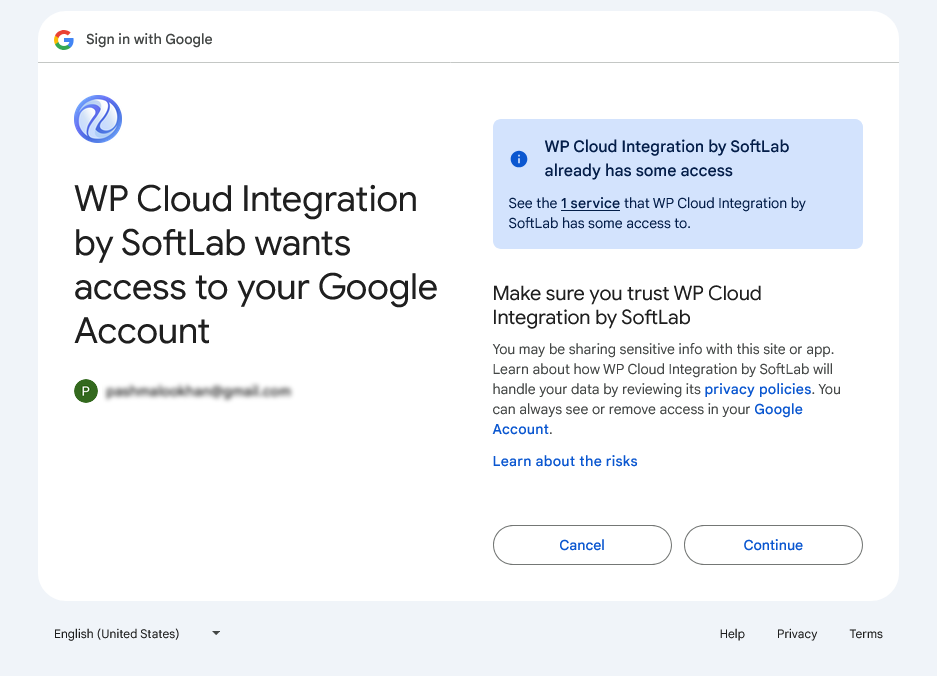This screenshot has width=937, height=676.
Task: Click heading 'WP Cloud Integration by SoftLab wants access'
Action: 256,264
